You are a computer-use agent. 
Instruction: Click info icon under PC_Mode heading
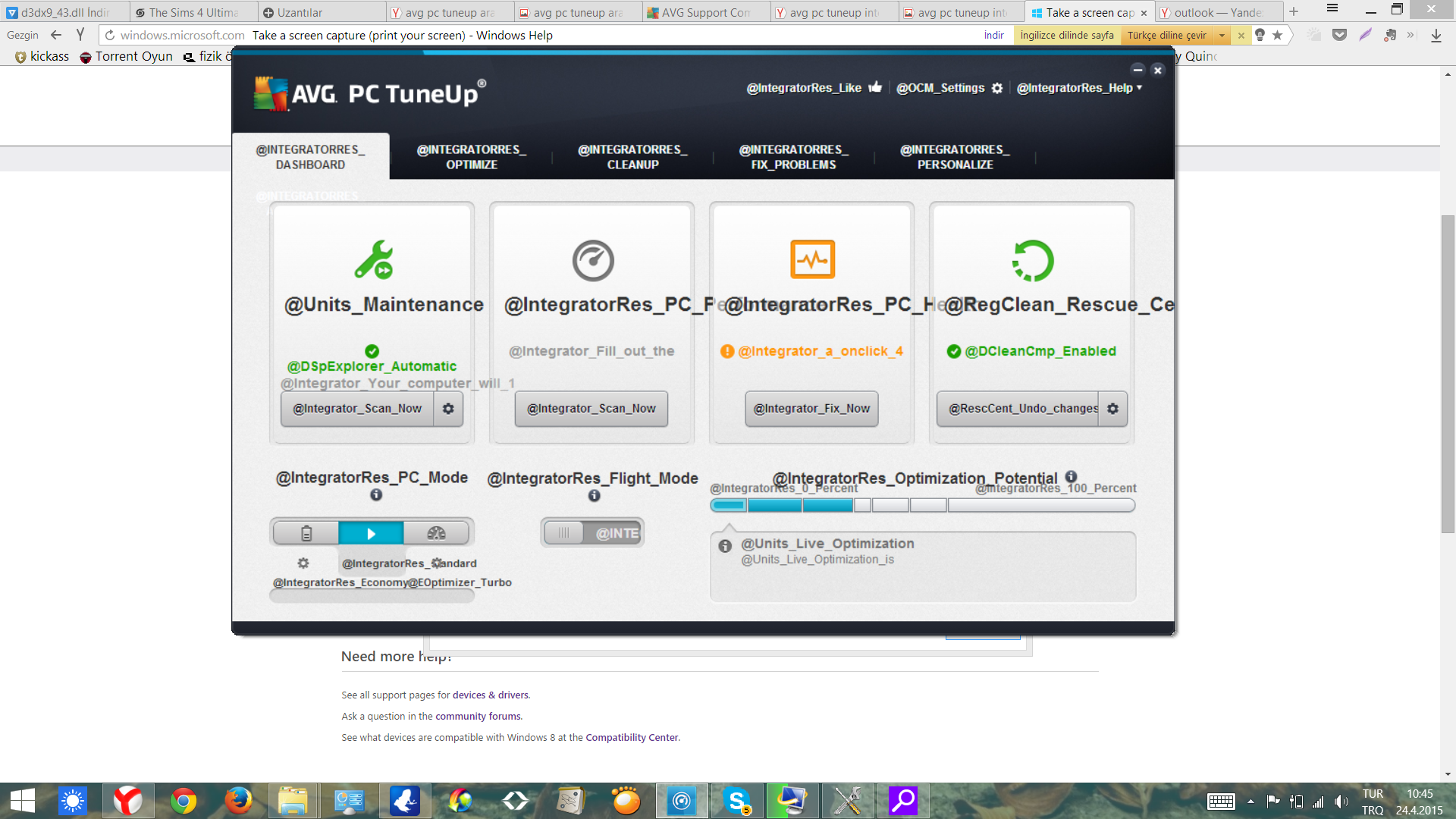[376, 495]
